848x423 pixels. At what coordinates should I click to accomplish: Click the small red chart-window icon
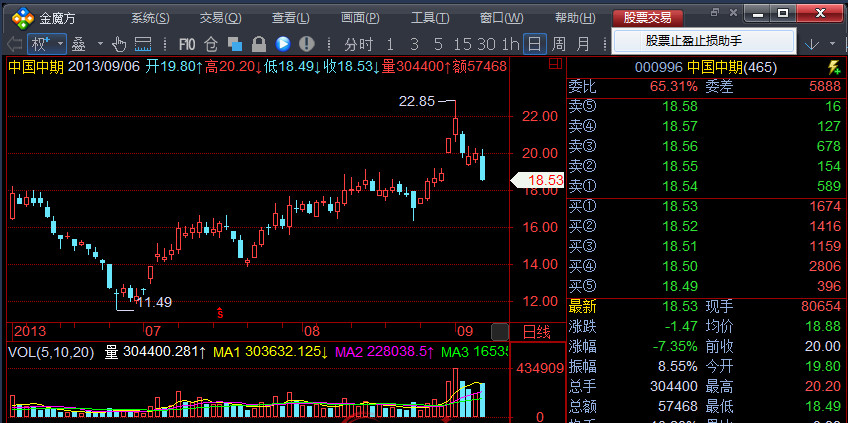point(555,64)
